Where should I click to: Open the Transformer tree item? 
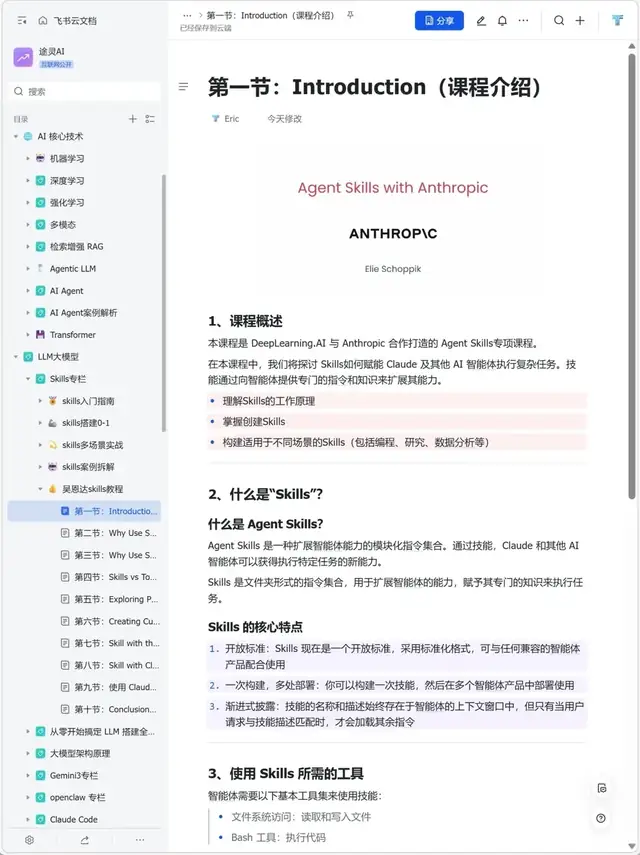73,335
